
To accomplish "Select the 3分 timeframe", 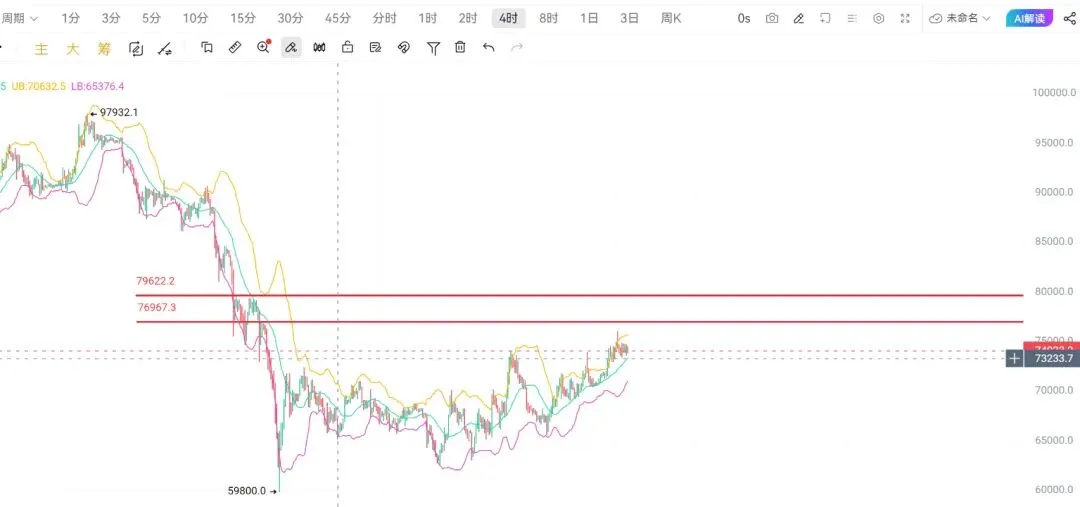I will pyautogui.click(x=110, y=19).
